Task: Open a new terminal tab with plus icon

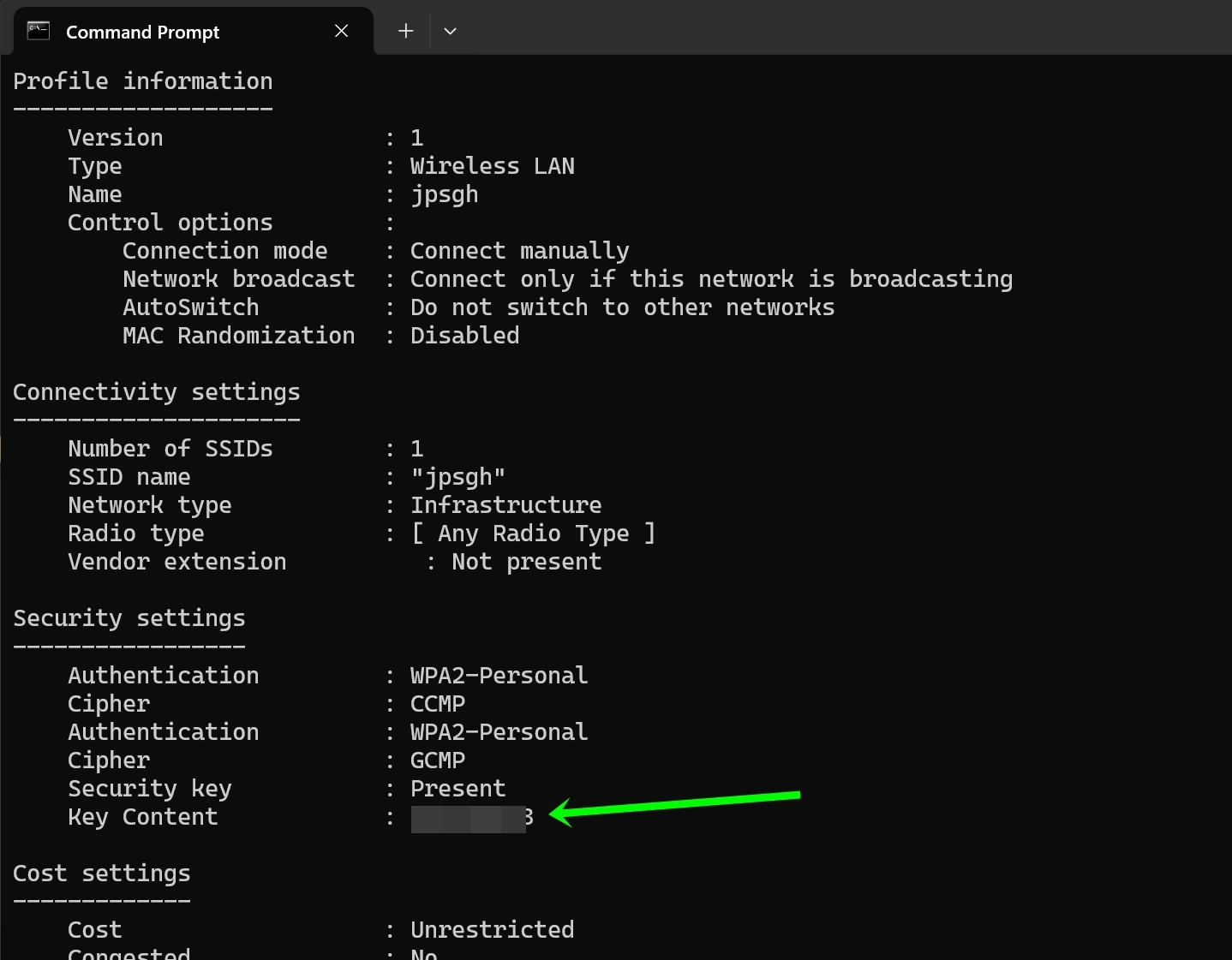Action: coord(404,31)
